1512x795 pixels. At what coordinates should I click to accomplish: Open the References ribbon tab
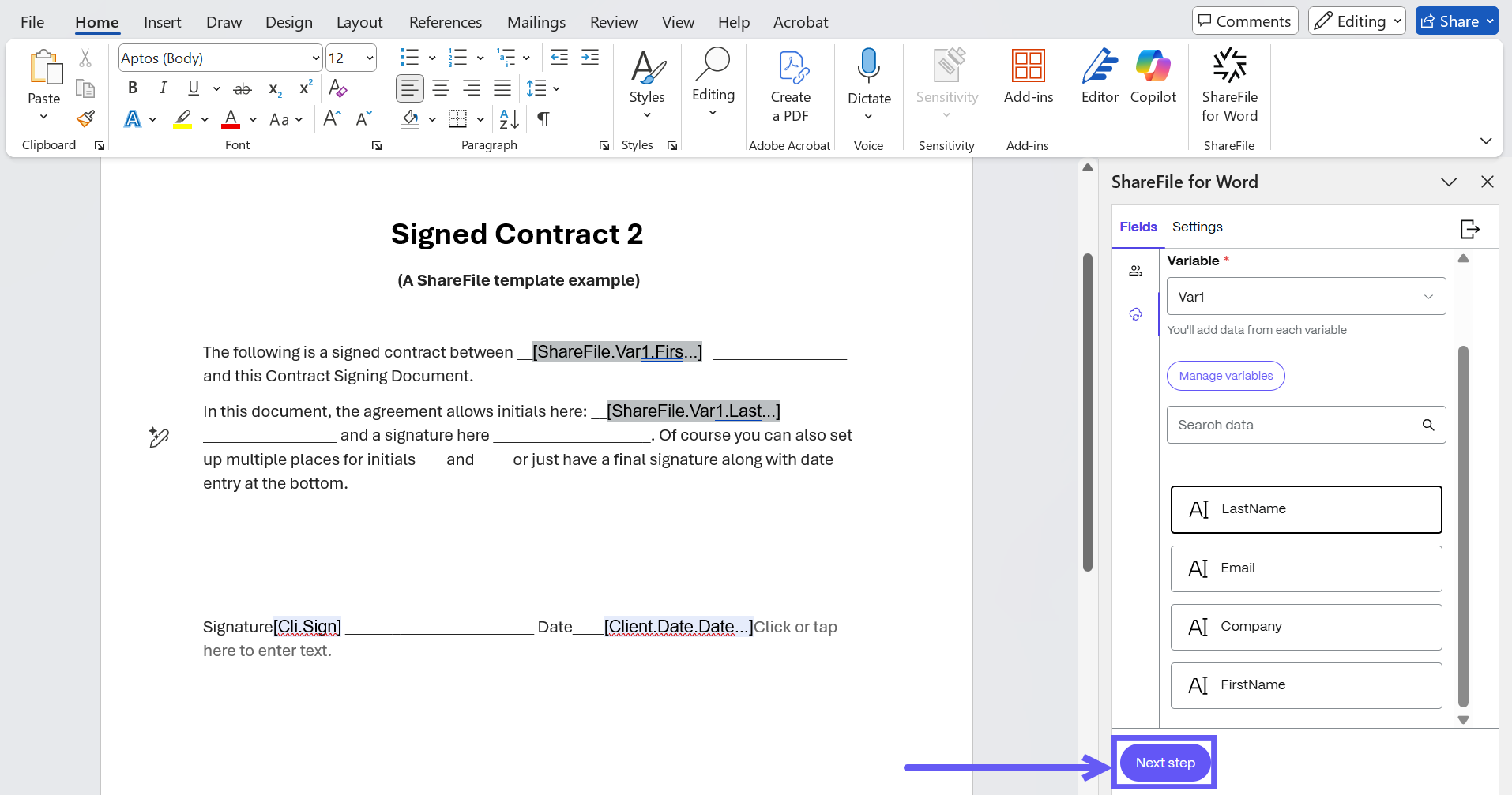click(x=445, y=22)
